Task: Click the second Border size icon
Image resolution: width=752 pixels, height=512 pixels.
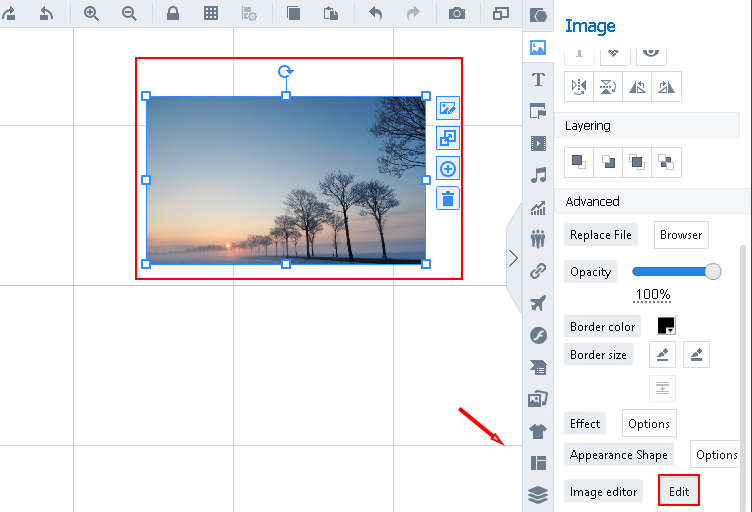Action: point(696,355)
